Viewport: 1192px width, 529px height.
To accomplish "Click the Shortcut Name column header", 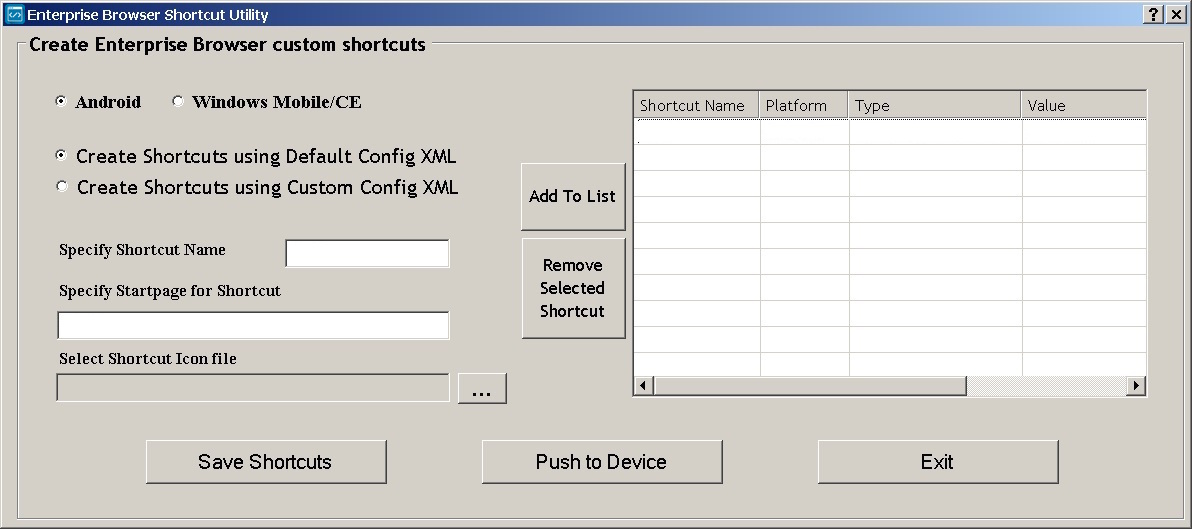I will point(696,105).
